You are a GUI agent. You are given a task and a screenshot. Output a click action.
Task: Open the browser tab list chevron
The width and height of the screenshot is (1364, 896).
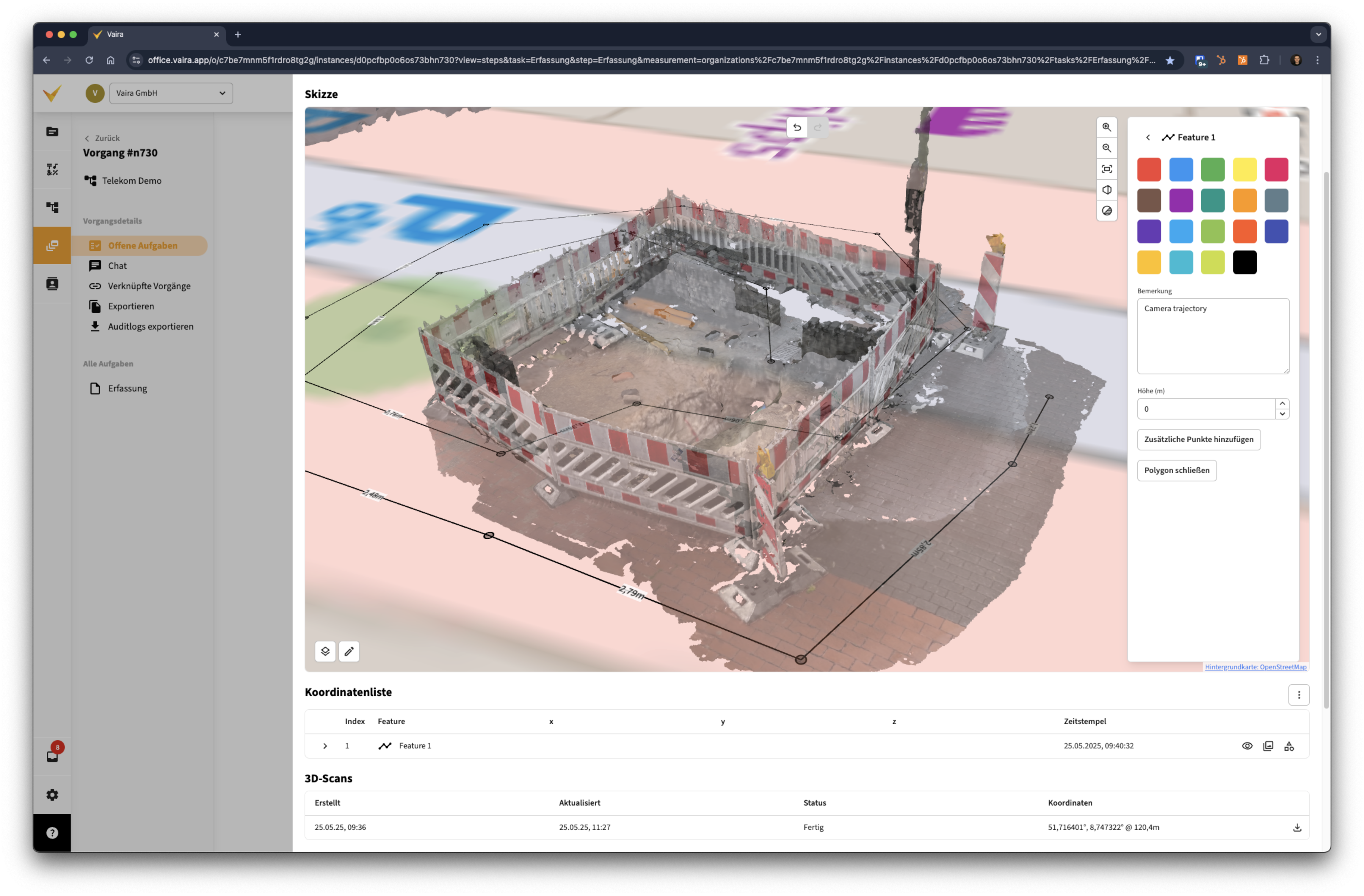pos(1318,35)
